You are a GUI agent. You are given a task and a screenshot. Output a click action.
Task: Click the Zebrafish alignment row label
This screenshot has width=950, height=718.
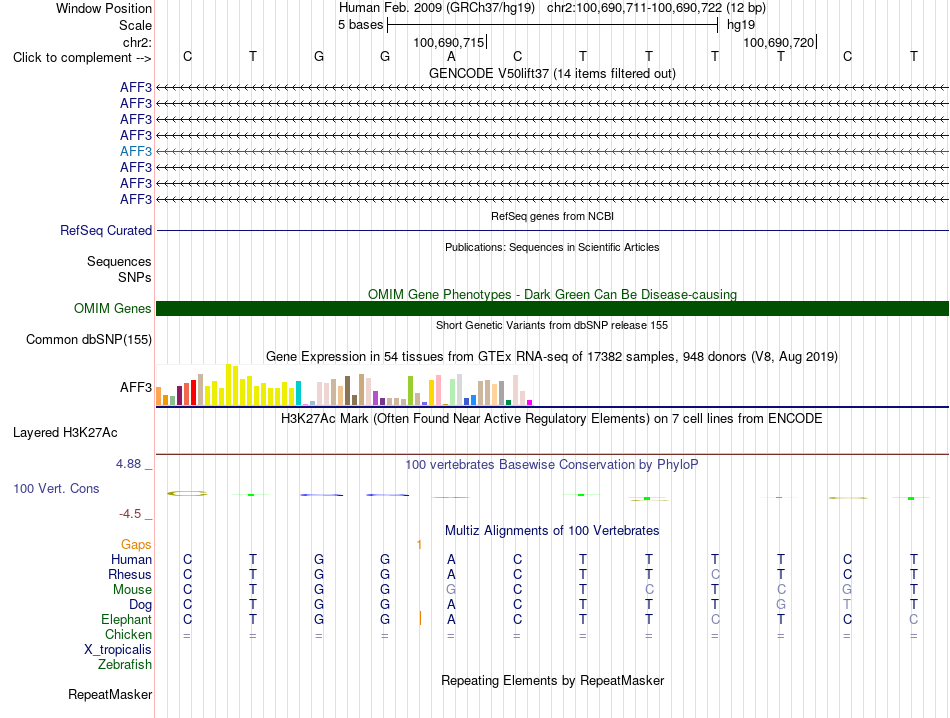pos(125,665)
